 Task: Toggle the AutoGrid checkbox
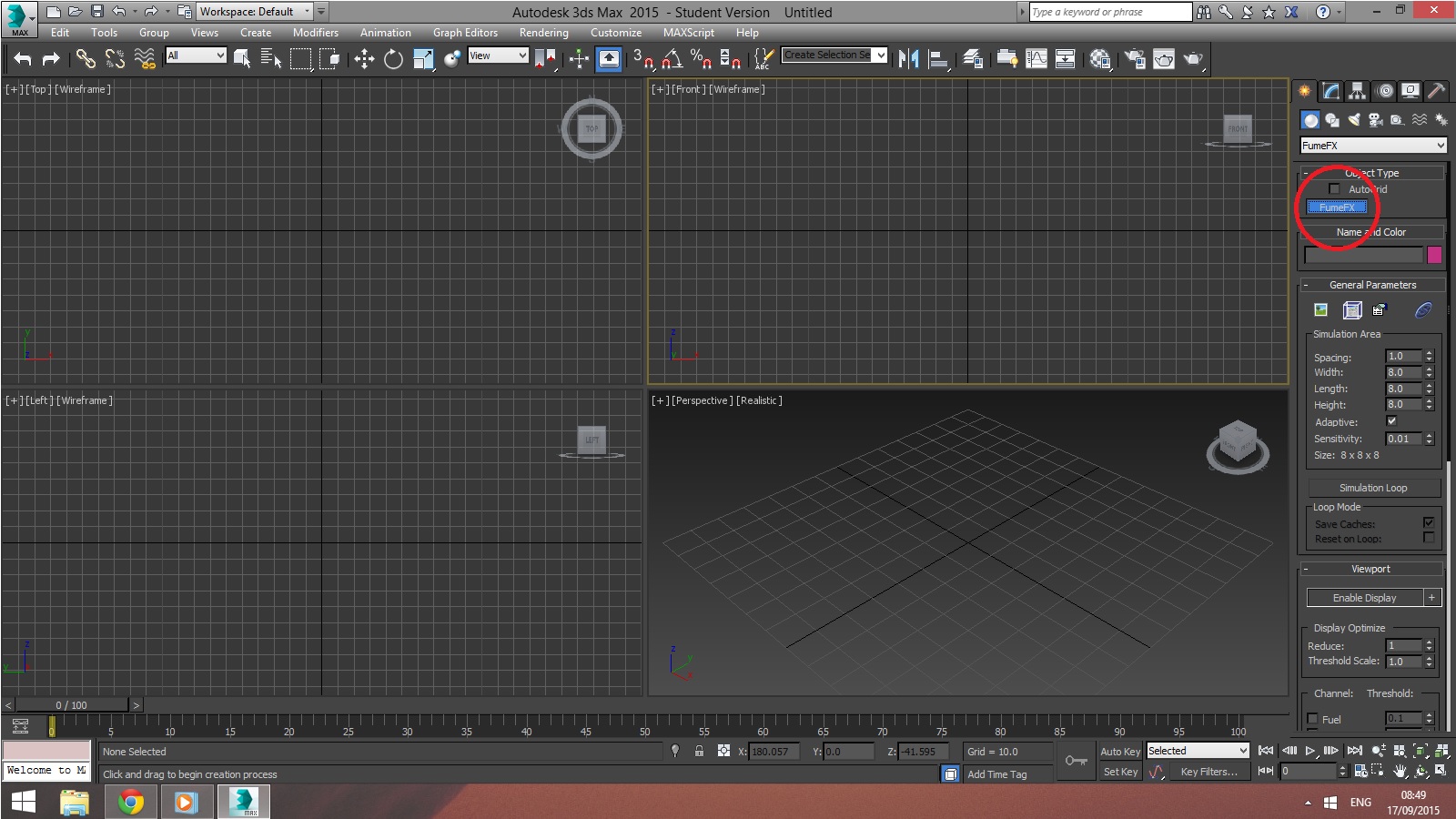pyautogui.click(x=1334, y=189)
